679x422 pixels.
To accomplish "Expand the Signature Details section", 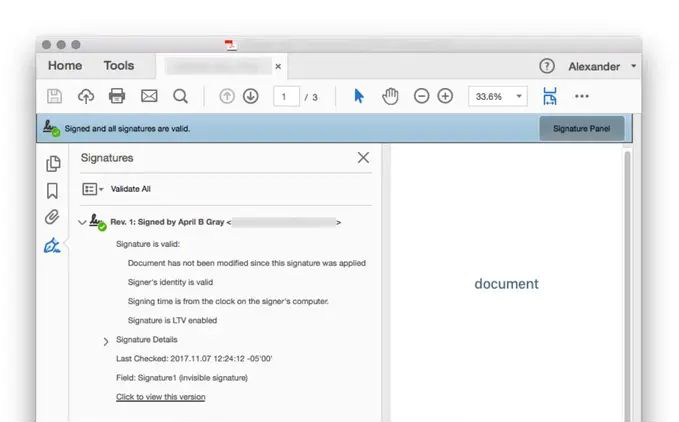I will click(106, 341).
